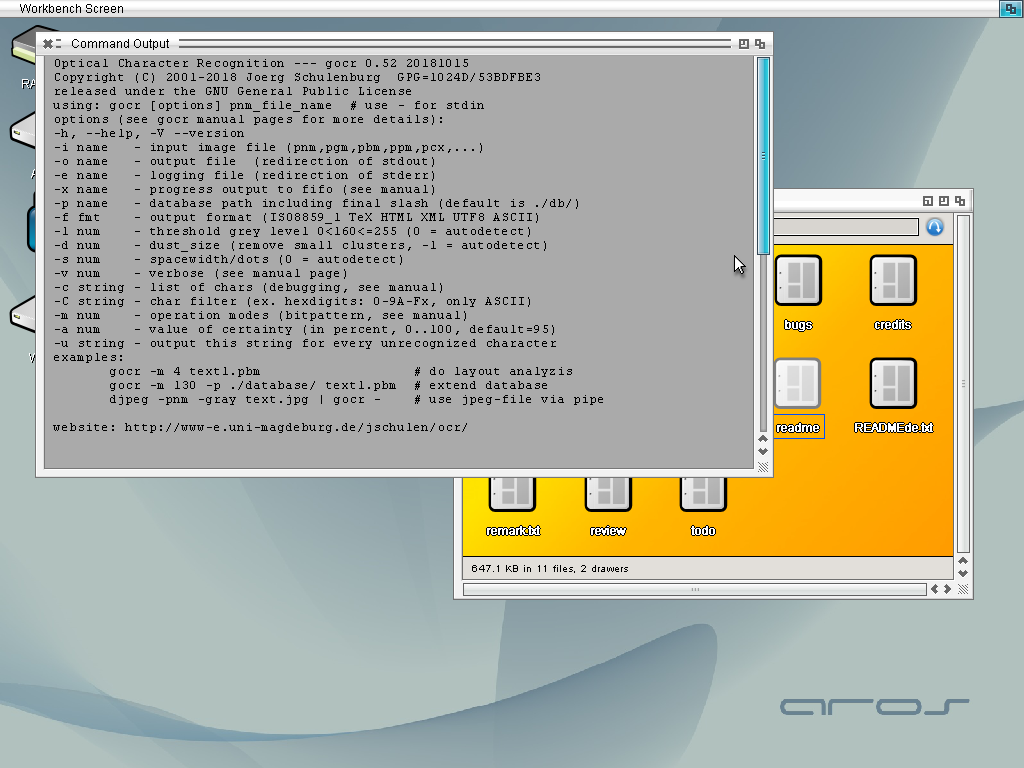
Task: Click the drawer window horizontal scrollbar
Action: click(x=695, y=590)
